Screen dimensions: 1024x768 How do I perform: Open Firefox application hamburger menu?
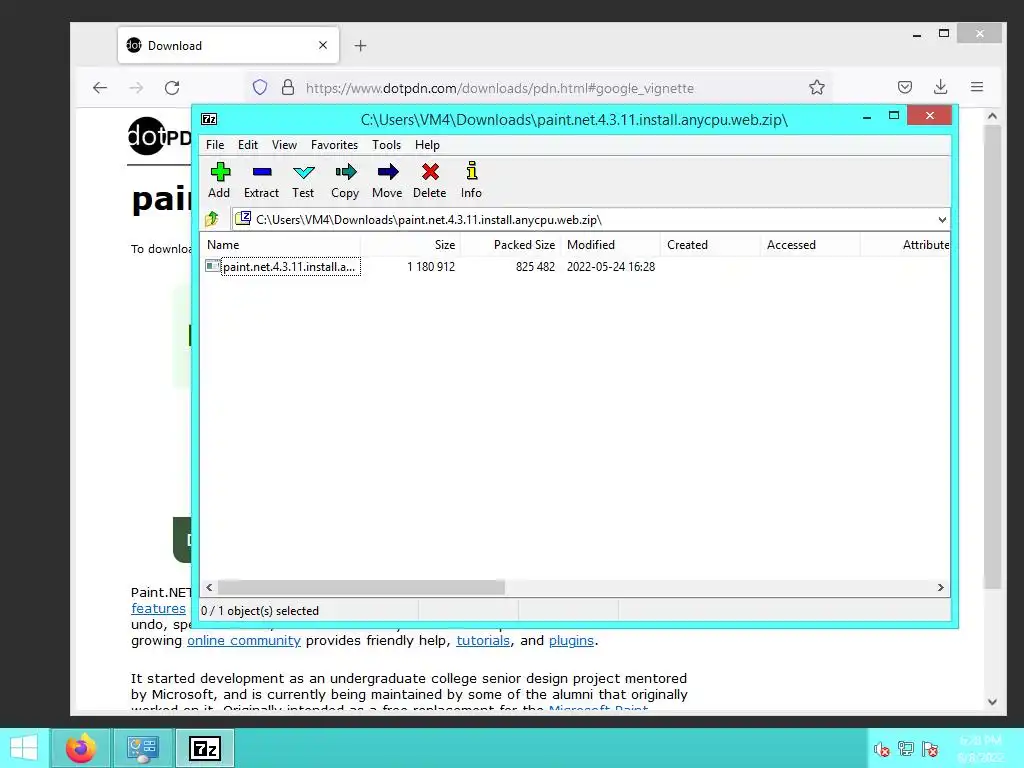point(977,87)
